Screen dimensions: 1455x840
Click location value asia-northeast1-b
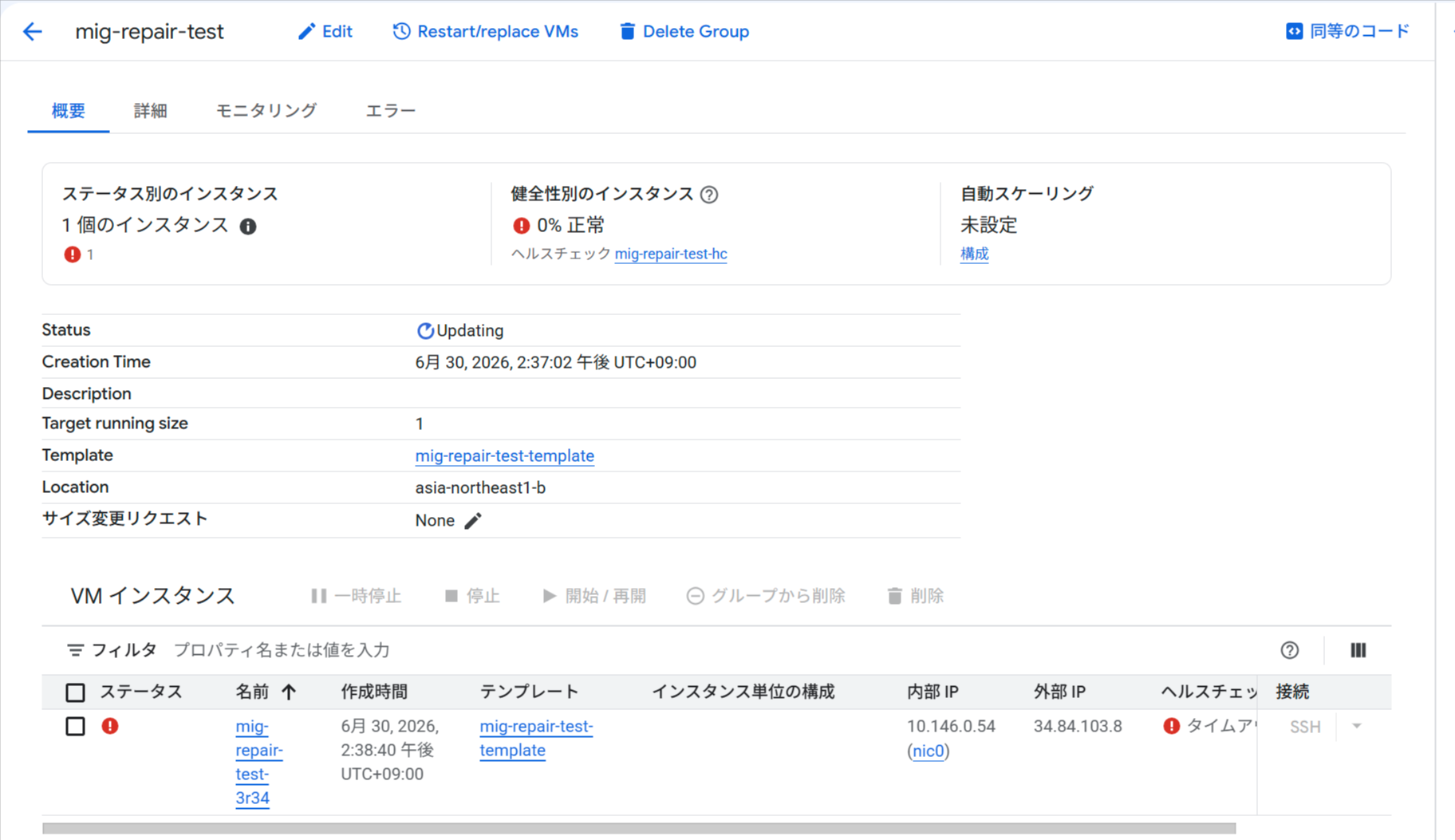(480, 487)
